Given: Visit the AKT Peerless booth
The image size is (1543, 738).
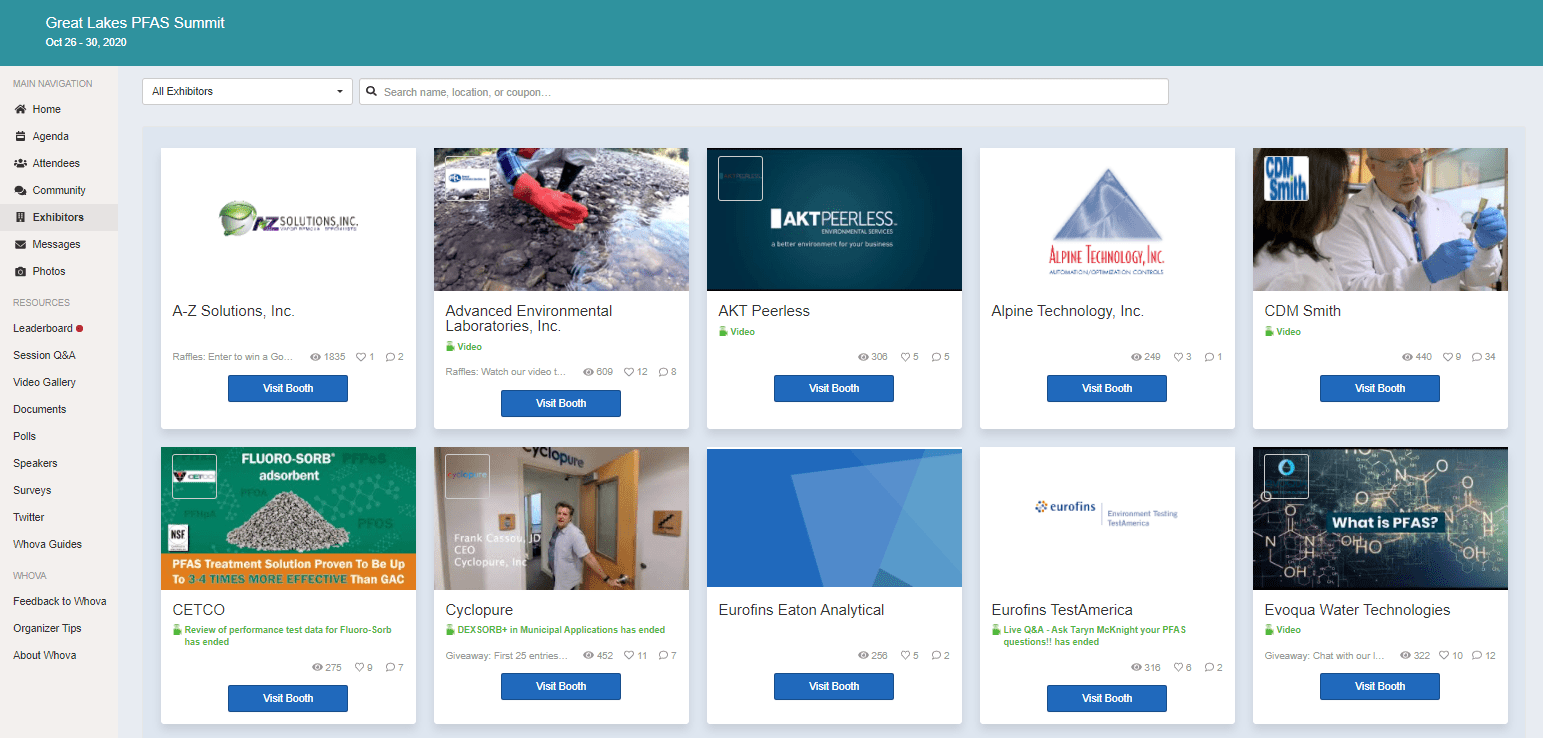Looking at the screenshot, I should coord(834,388).
